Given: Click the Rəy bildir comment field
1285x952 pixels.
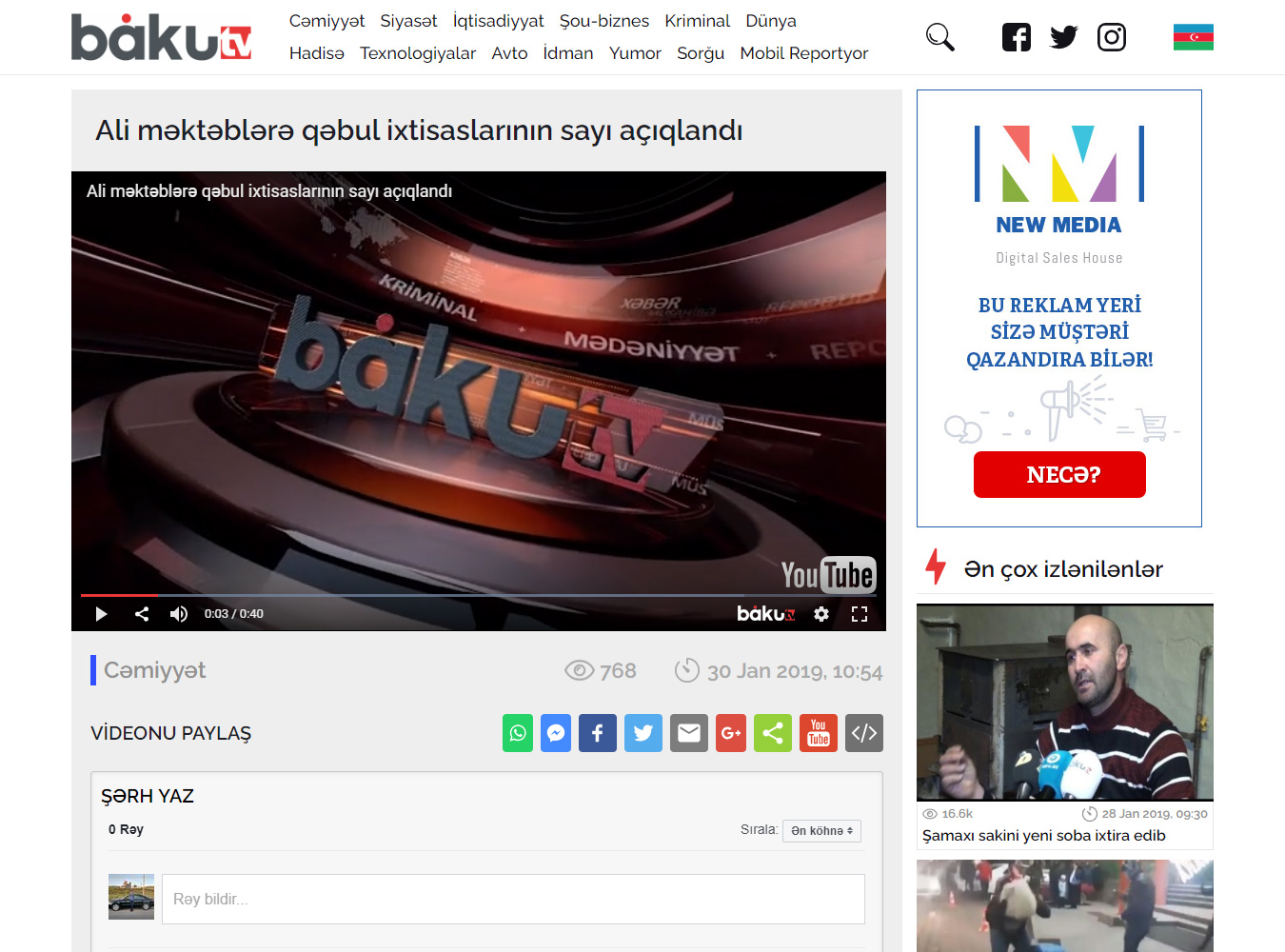Looking at the screenshot, I should pos(513,899).
